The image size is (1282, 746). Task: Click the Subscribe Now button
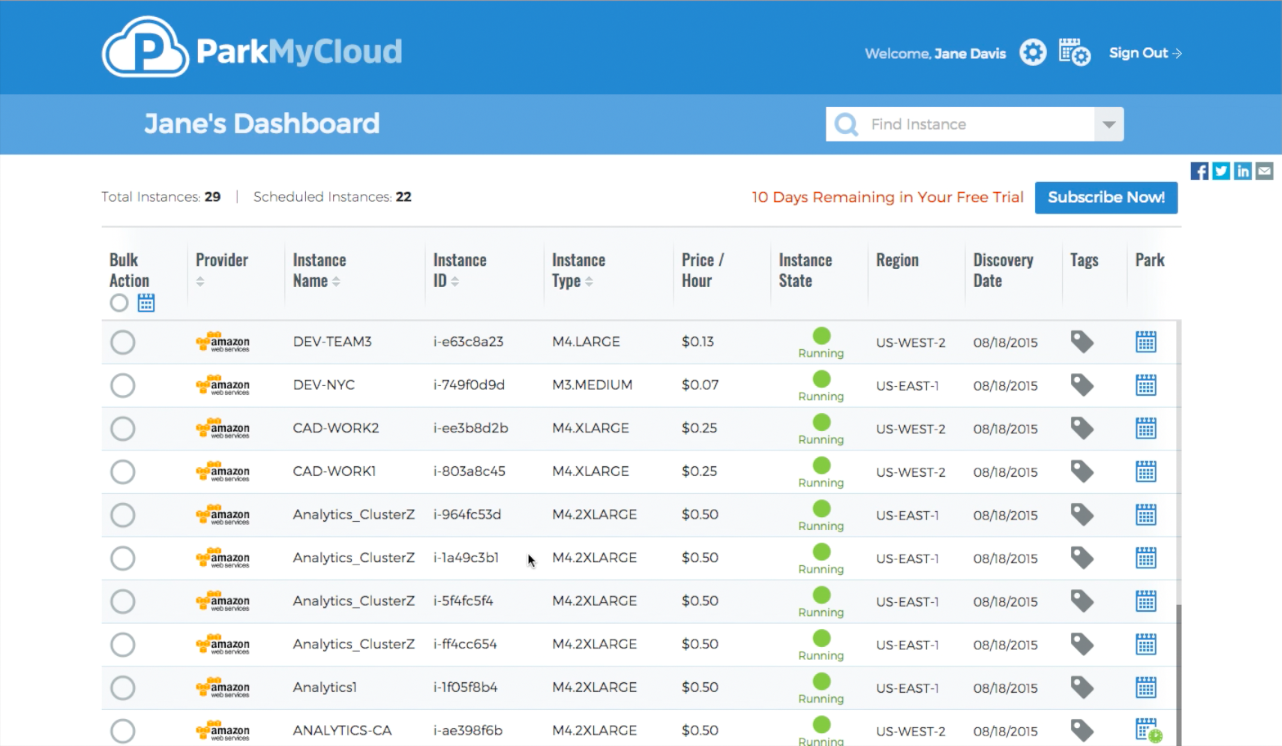(1106, 197)
